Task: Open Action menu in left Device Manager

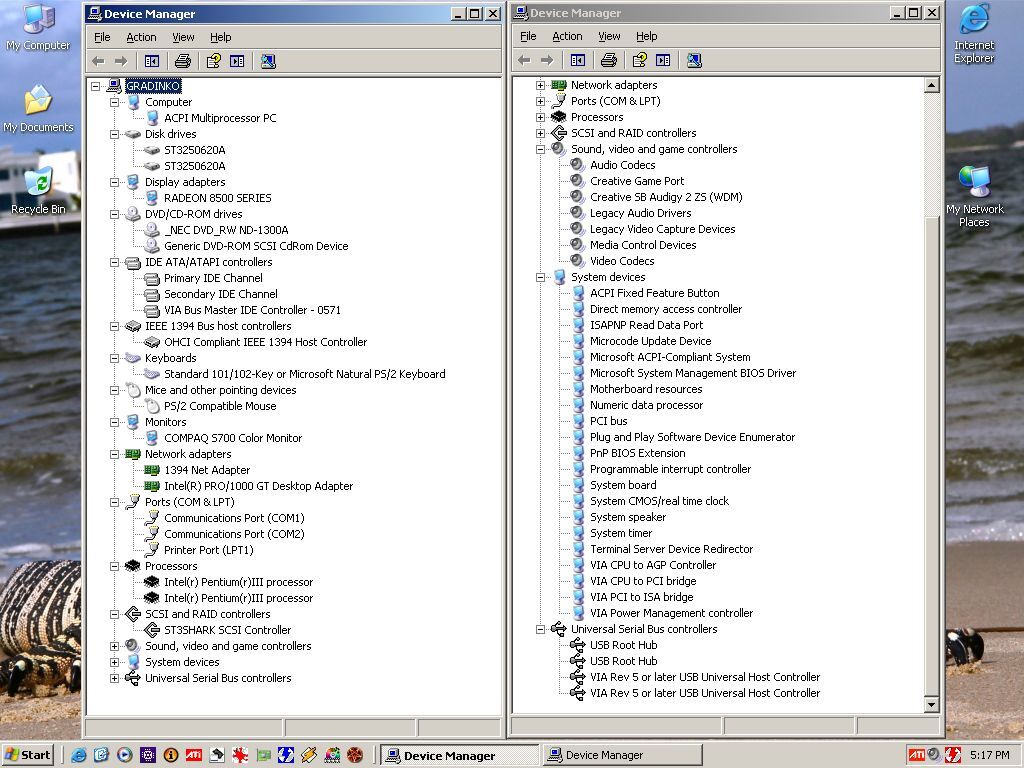Action: pyautogui.click(x=141, y=37)
